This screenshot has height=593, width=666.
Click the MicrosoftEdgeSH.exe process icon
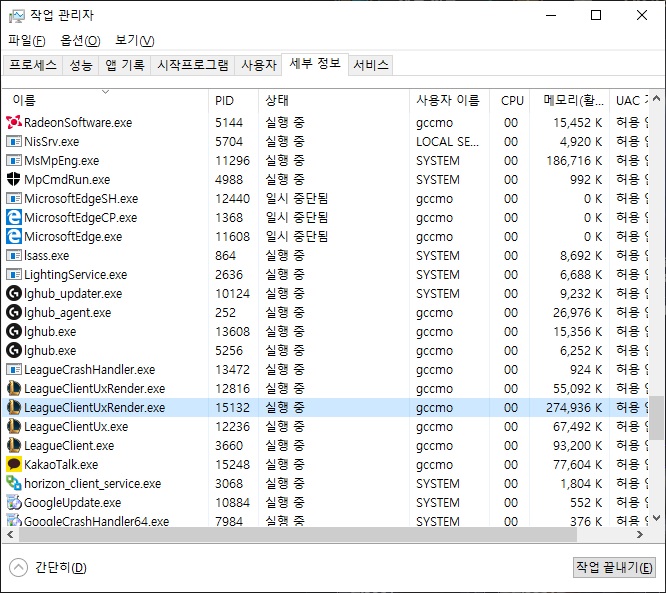[14, 198]
